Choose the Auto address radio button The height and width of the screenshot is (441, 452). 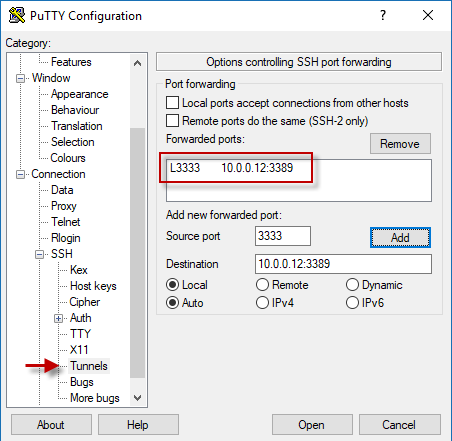172,303
